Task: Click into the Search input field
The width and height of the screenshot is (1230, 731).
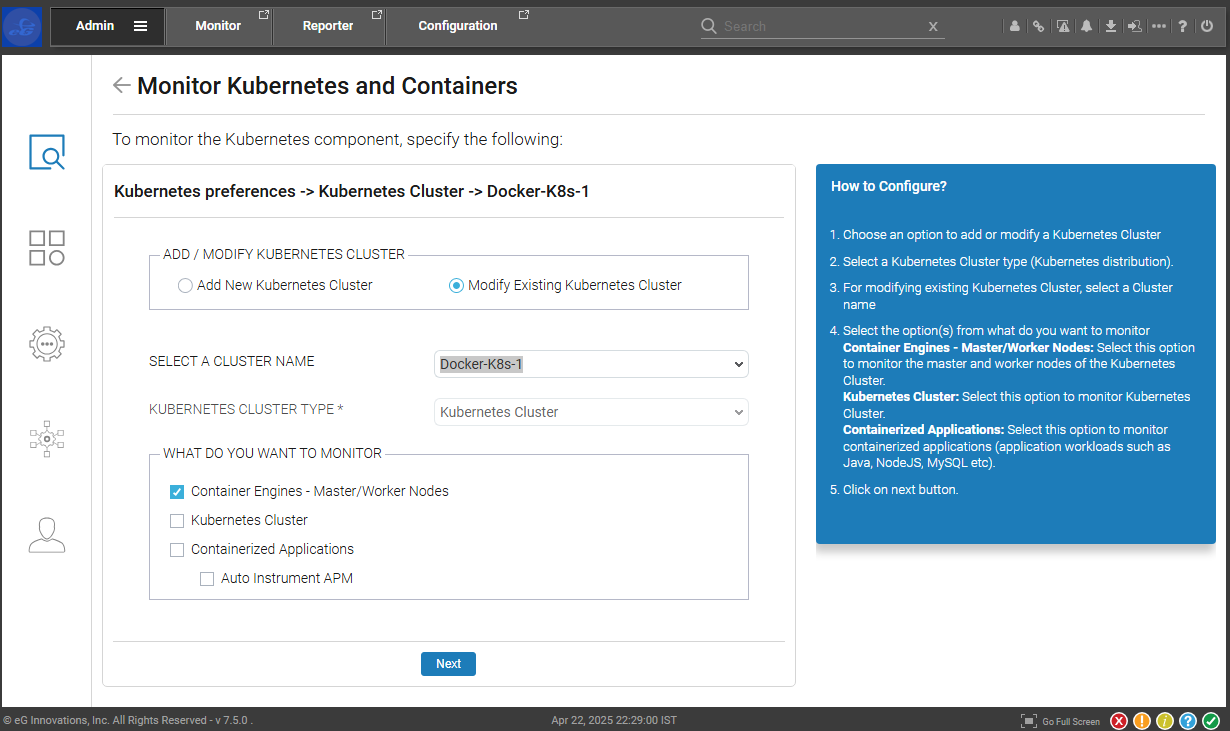Action: (822, 27)
